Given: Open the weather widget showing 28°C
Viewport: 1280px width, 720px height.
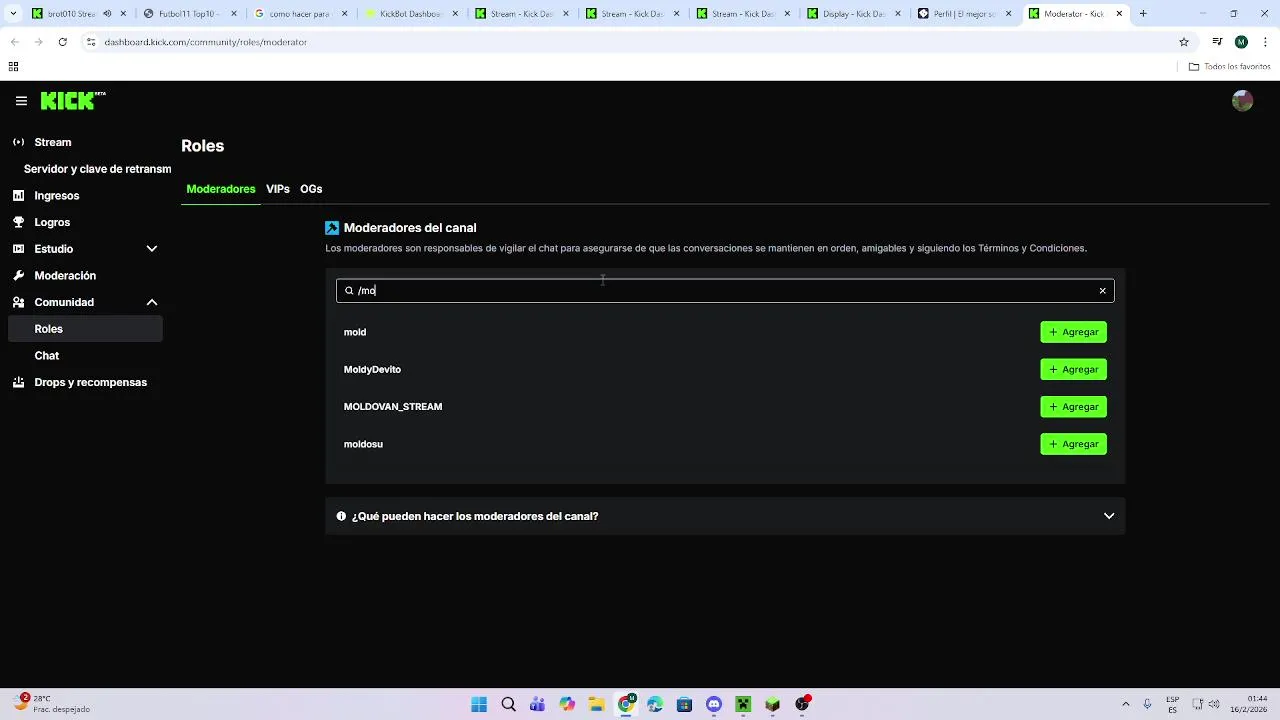Looking at the screenshot, I should 50,703.
